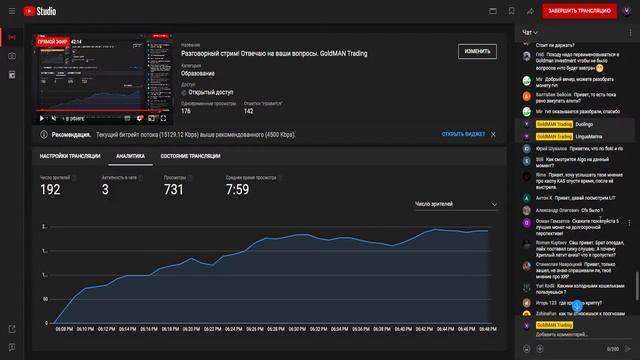Click Roman Kuptsov chat message
The height and width of the screenshot is (360, 640).
(575, 249)
